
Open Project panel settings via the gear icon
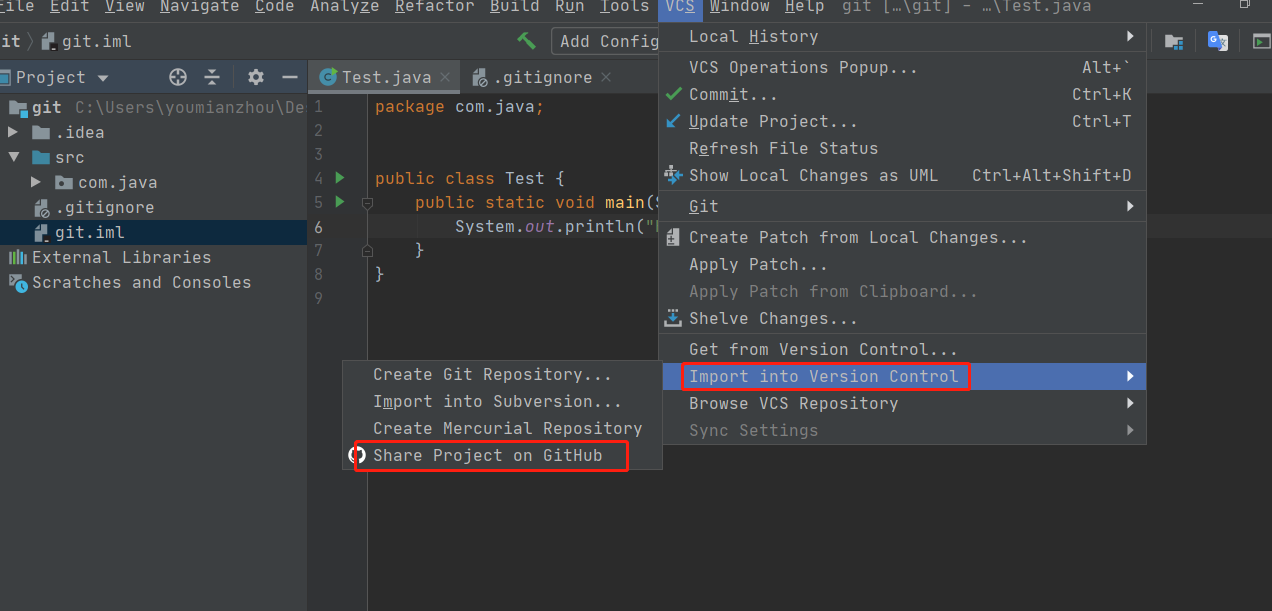click(x=255, y=77)
